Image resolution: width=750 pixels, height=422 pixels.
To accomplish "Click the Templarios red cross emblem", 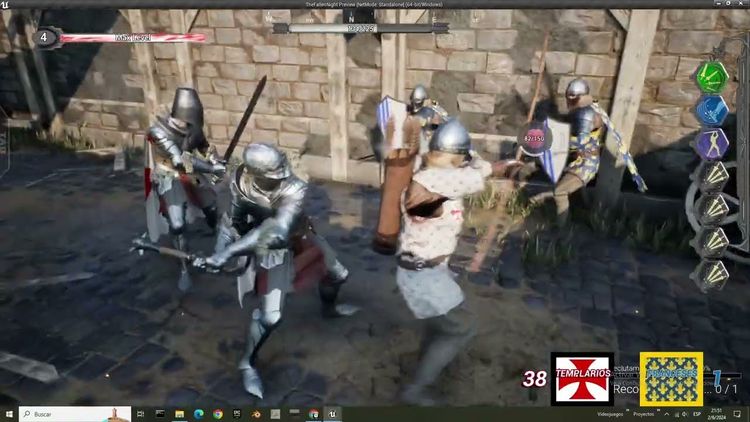I will pyautogui.click(x=582, y=378).
